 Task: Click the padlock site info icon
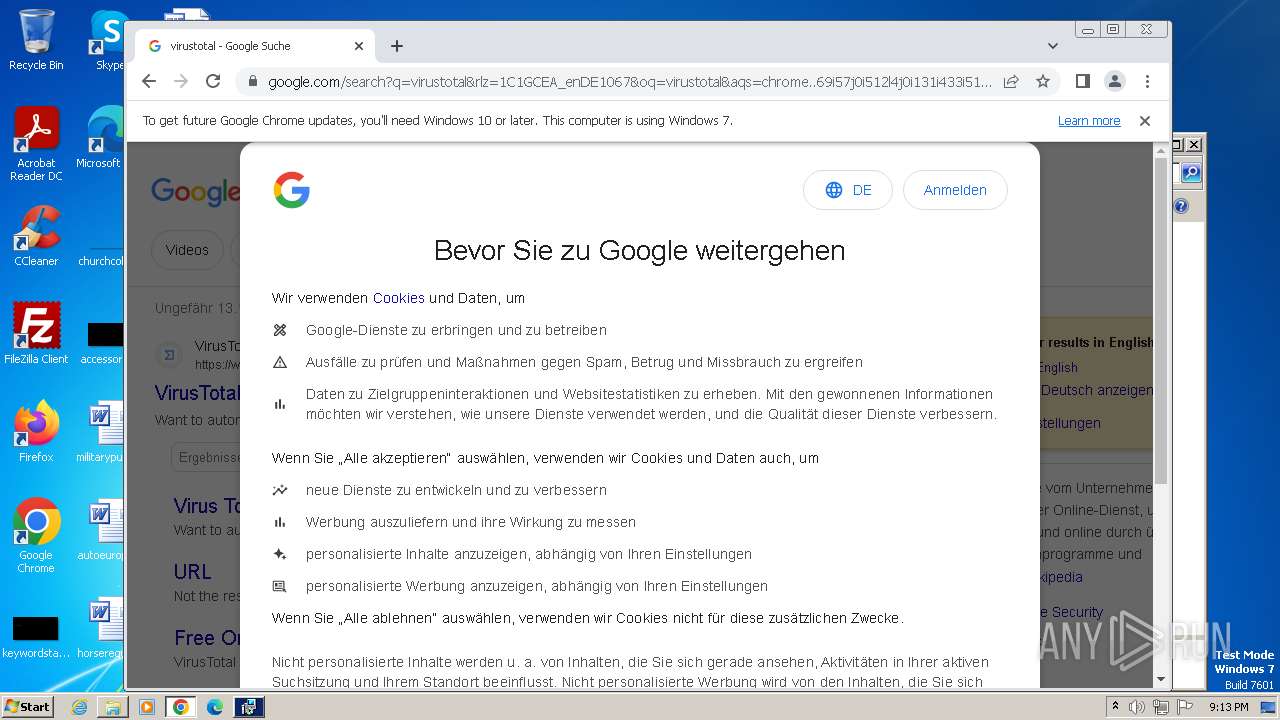coord(253,82)
